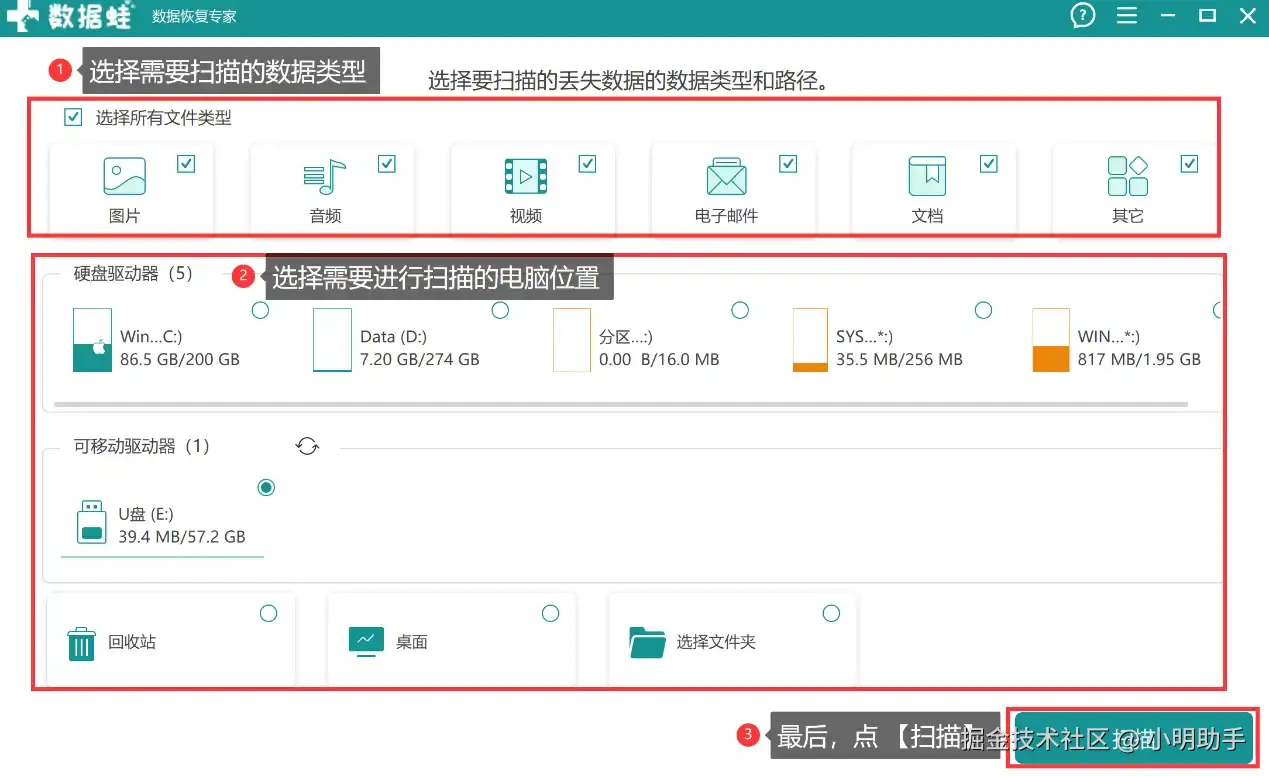Select the 16.0 MB partition radio button

click(x=740, y=311)
